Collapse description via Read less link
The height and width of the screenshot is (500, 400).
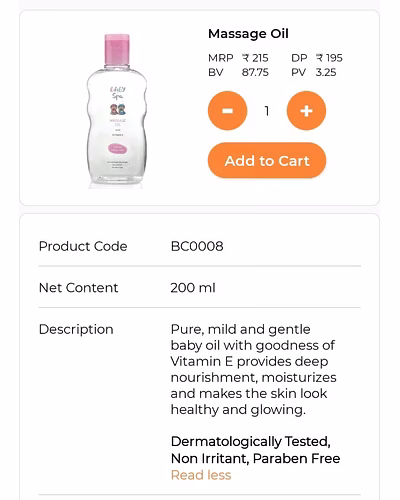tap(201, 475)
